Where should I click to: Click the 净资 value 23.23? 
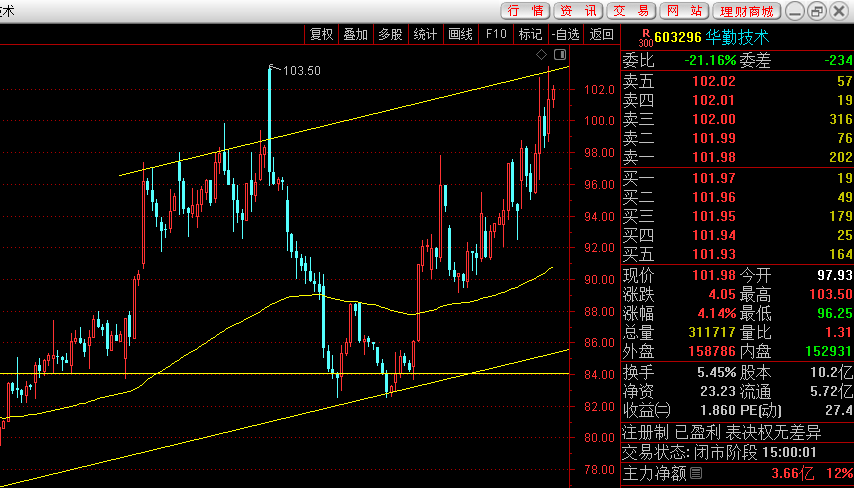718,392
